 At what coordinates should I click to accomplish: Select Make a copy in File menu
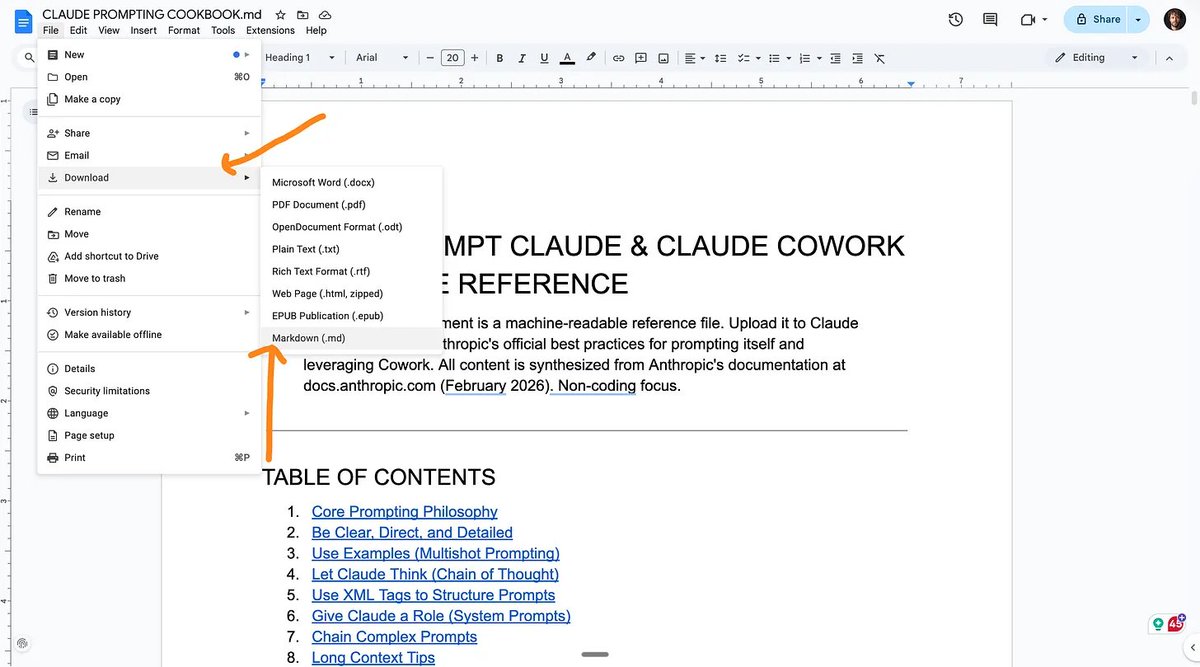coord(149,99)
